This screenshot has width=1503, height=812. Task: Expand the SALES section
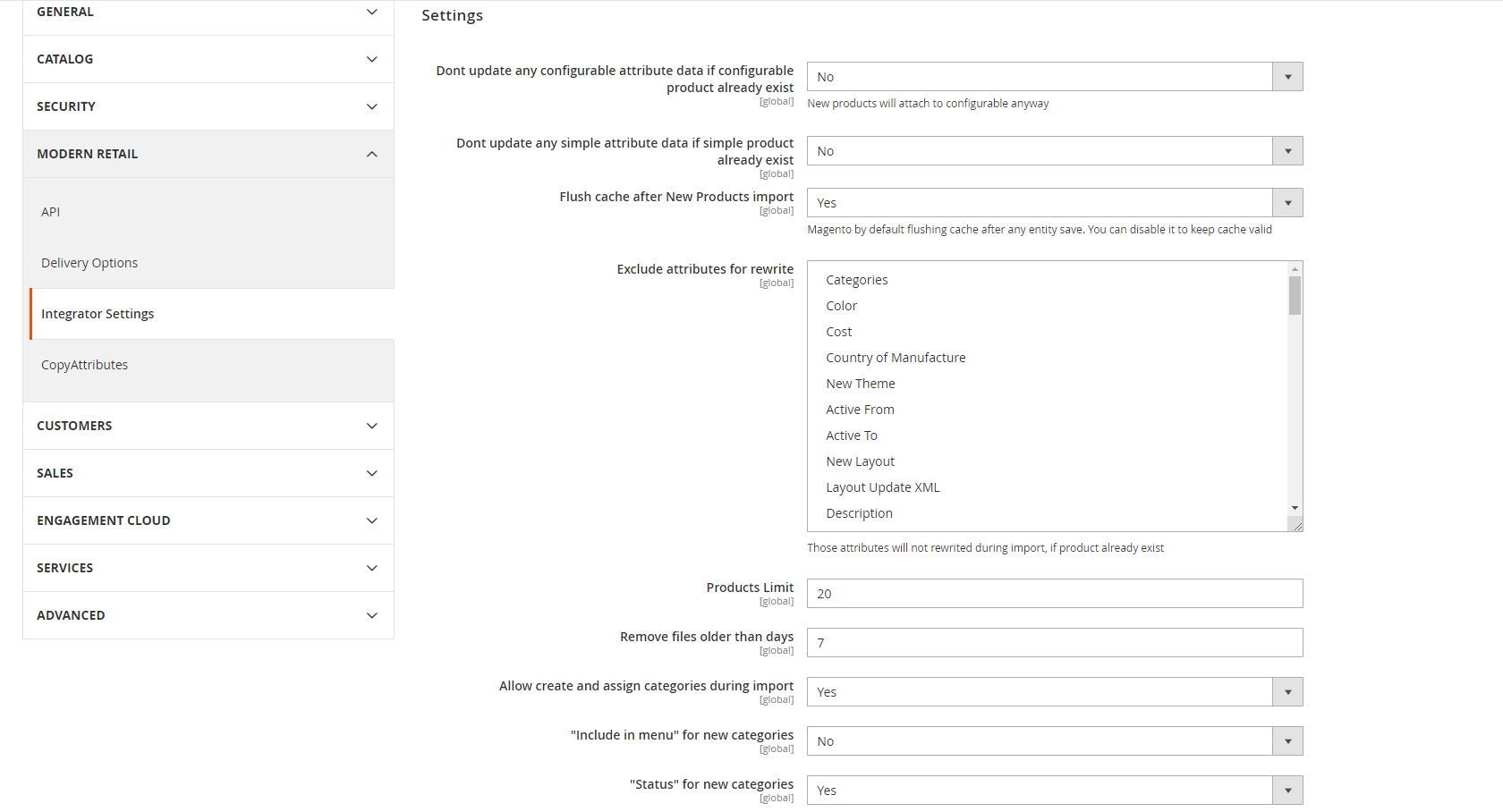[208, 473]
